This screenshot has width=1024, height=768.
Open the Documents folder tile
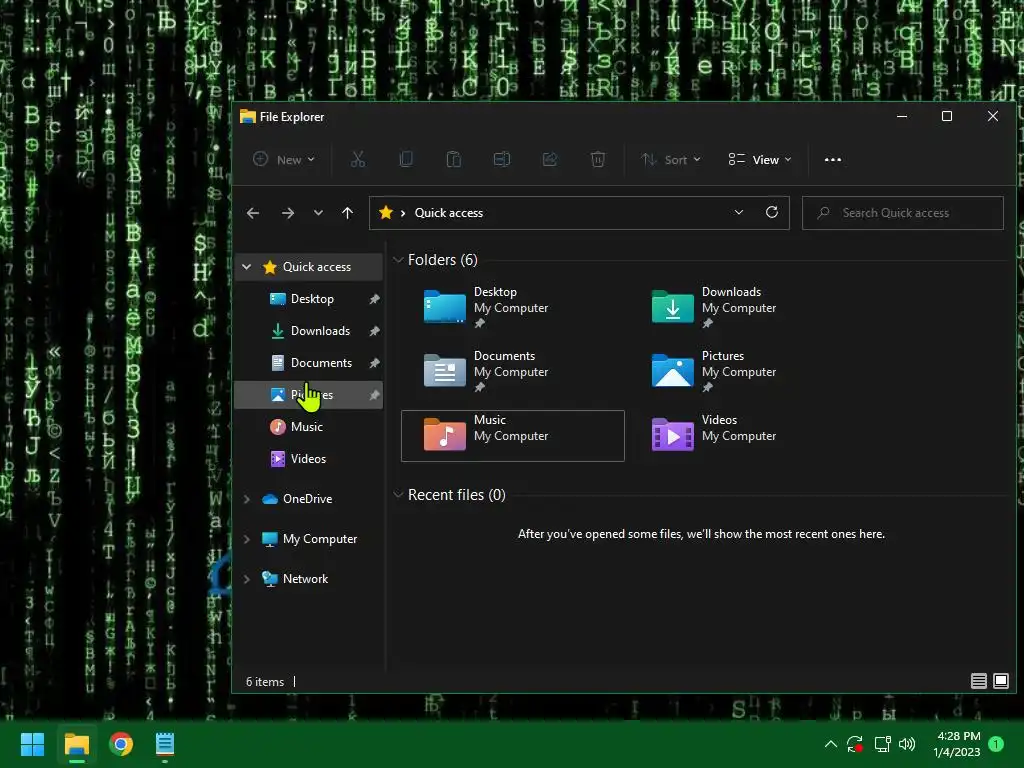pos(513,371)
